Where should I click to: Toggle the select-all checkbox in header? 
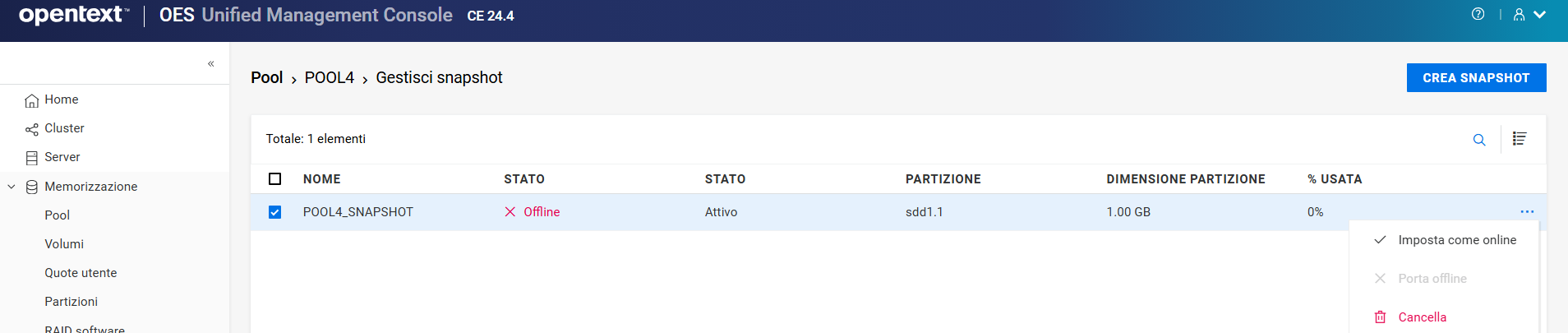click(x=275, y=179)
